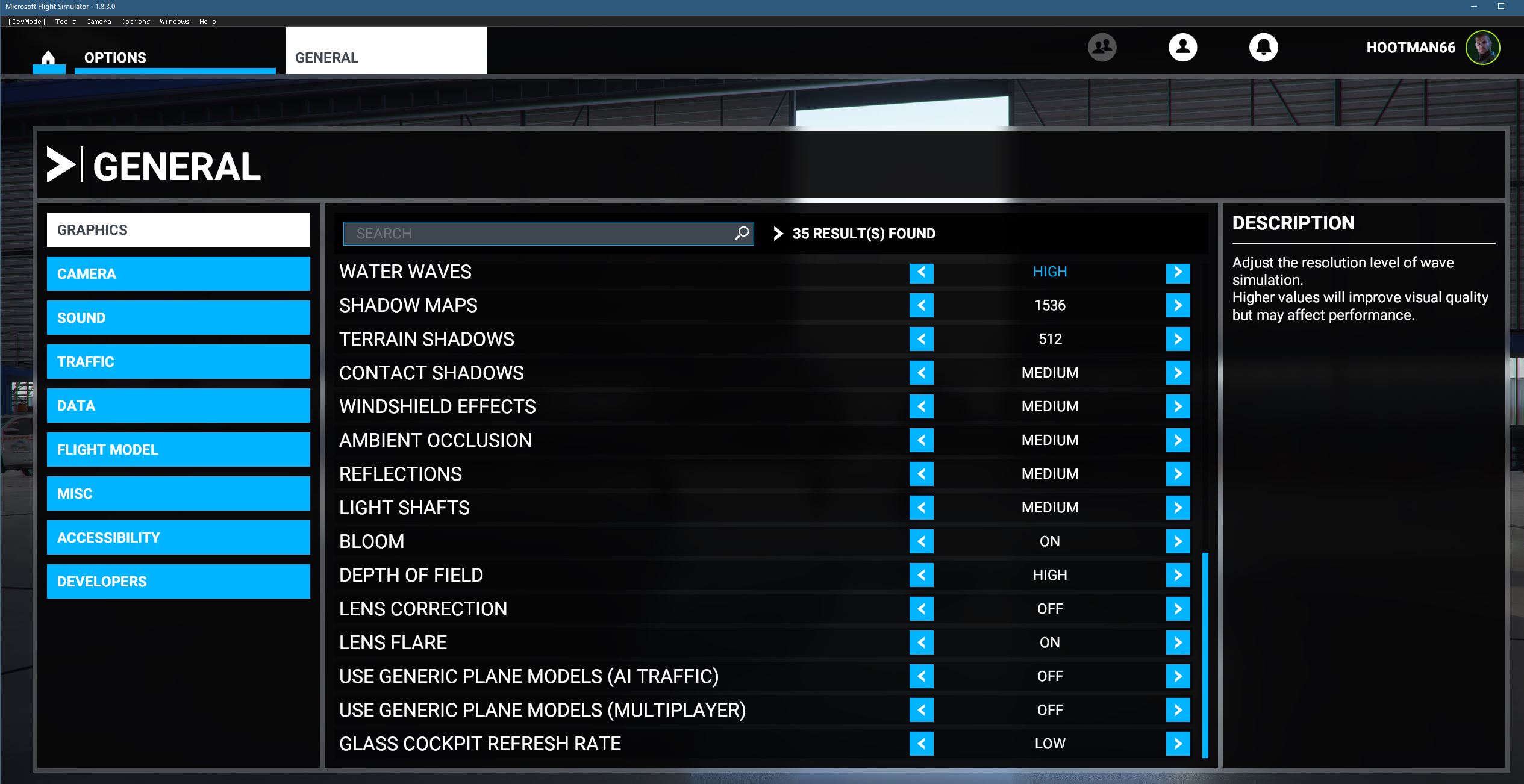Screen dimensions: 1524x784
Task: Open the Accessibility settings category
Action: click(178, 538)
